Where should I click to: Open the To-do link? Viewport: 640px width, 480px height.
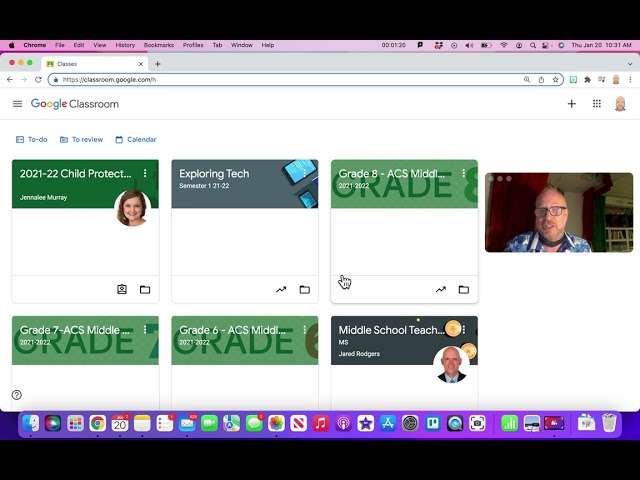32,140
